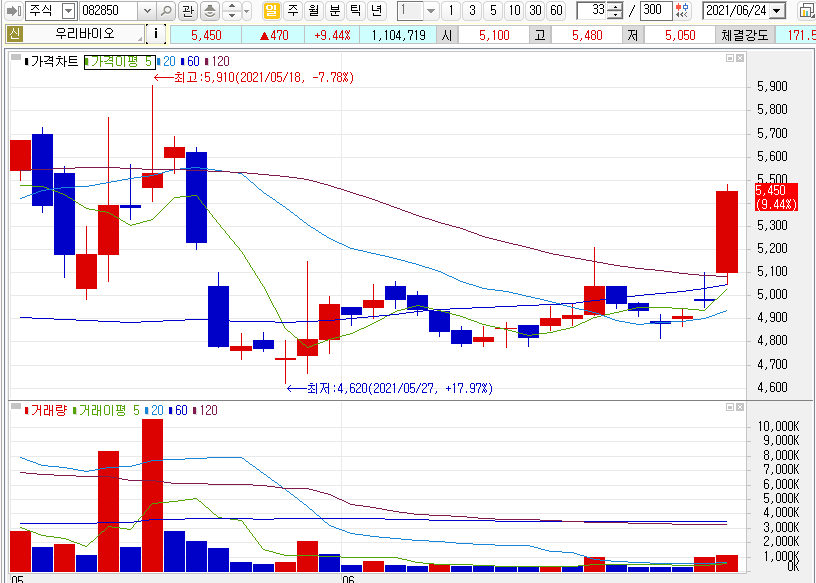Choose interval preset 3
Screen dimensions: 816x583
point(472,10)
